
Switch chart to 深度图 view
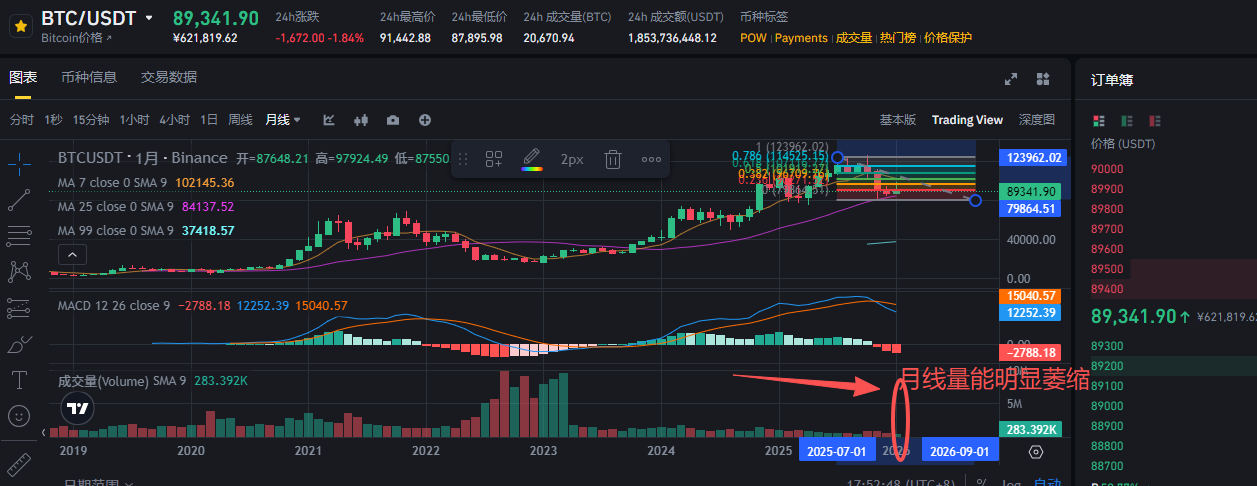click(1036, 120)
